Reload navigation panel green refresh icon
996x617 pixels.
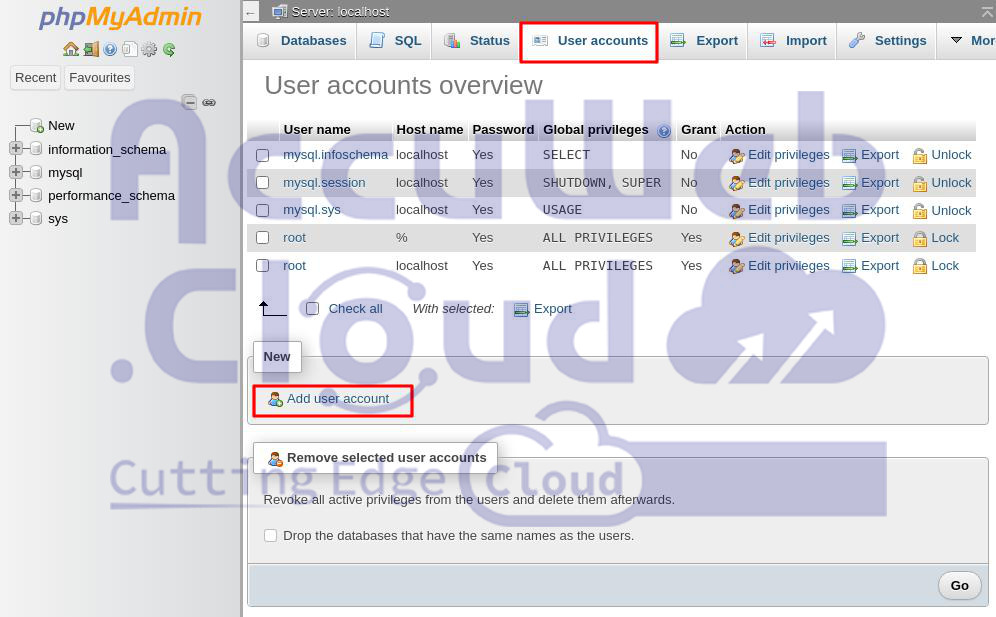click(x=169, y=50)
